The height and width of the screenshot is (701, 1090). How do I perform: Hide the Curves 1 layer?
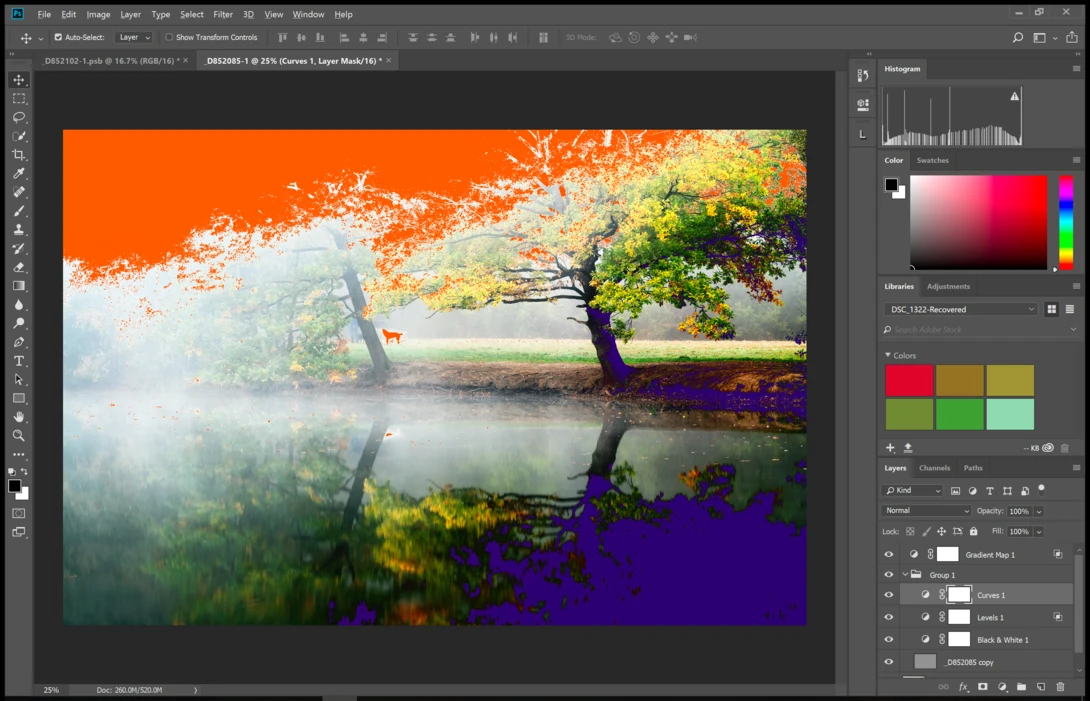pyautogui.click(x=888, y=595)
